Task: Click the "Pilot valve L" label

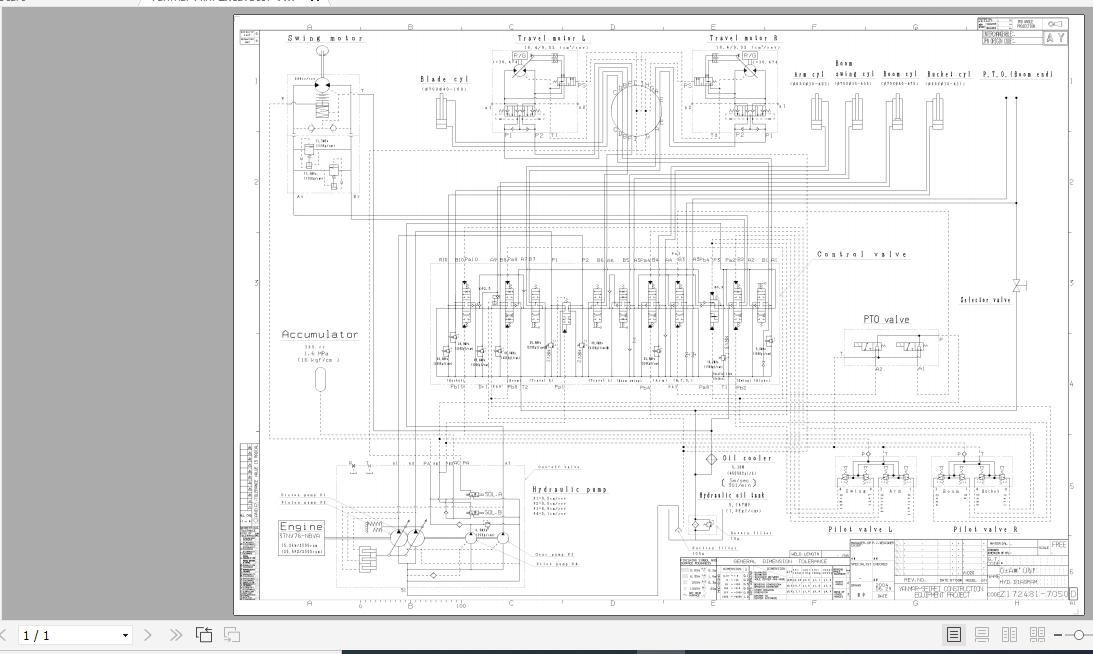Action: (860, 529)
